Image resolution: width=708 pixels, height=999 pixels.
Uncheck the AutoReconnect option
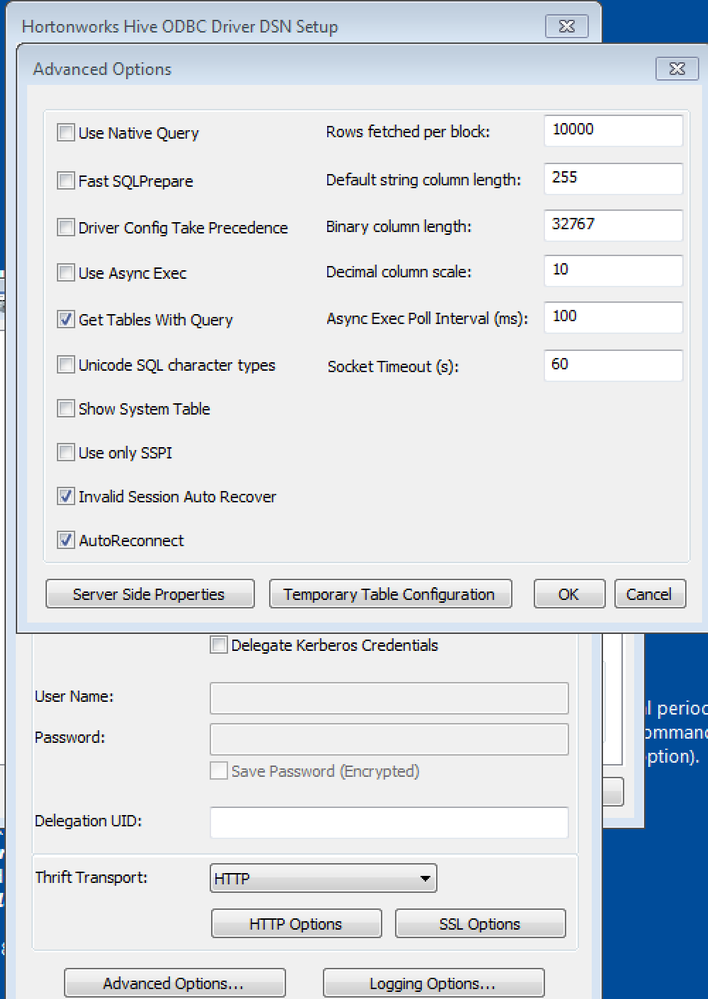click(x=66, y=540)
